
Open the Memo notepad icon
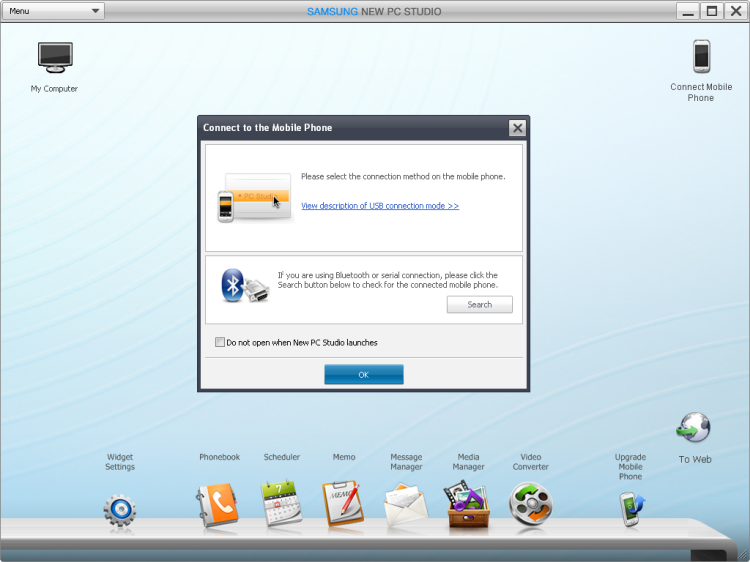(x=342, y=504)
